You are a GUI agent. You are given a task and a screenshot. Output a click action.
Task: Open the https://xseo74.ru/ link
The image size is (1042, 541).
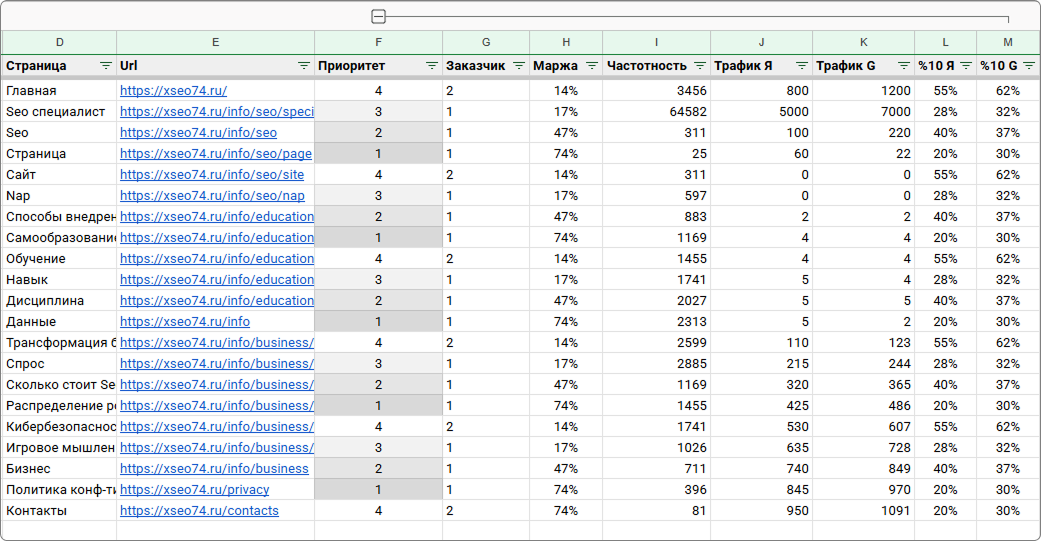click(173, 90)
